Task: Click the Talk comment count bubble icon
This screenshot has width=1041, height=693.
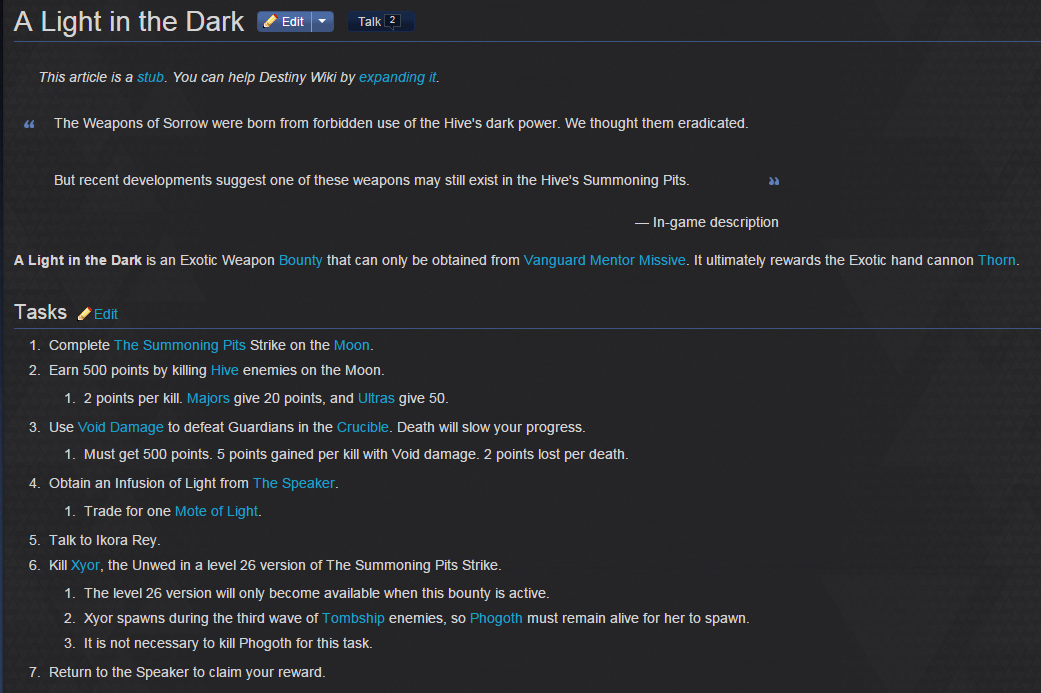Action: click(x=392, y=21)
